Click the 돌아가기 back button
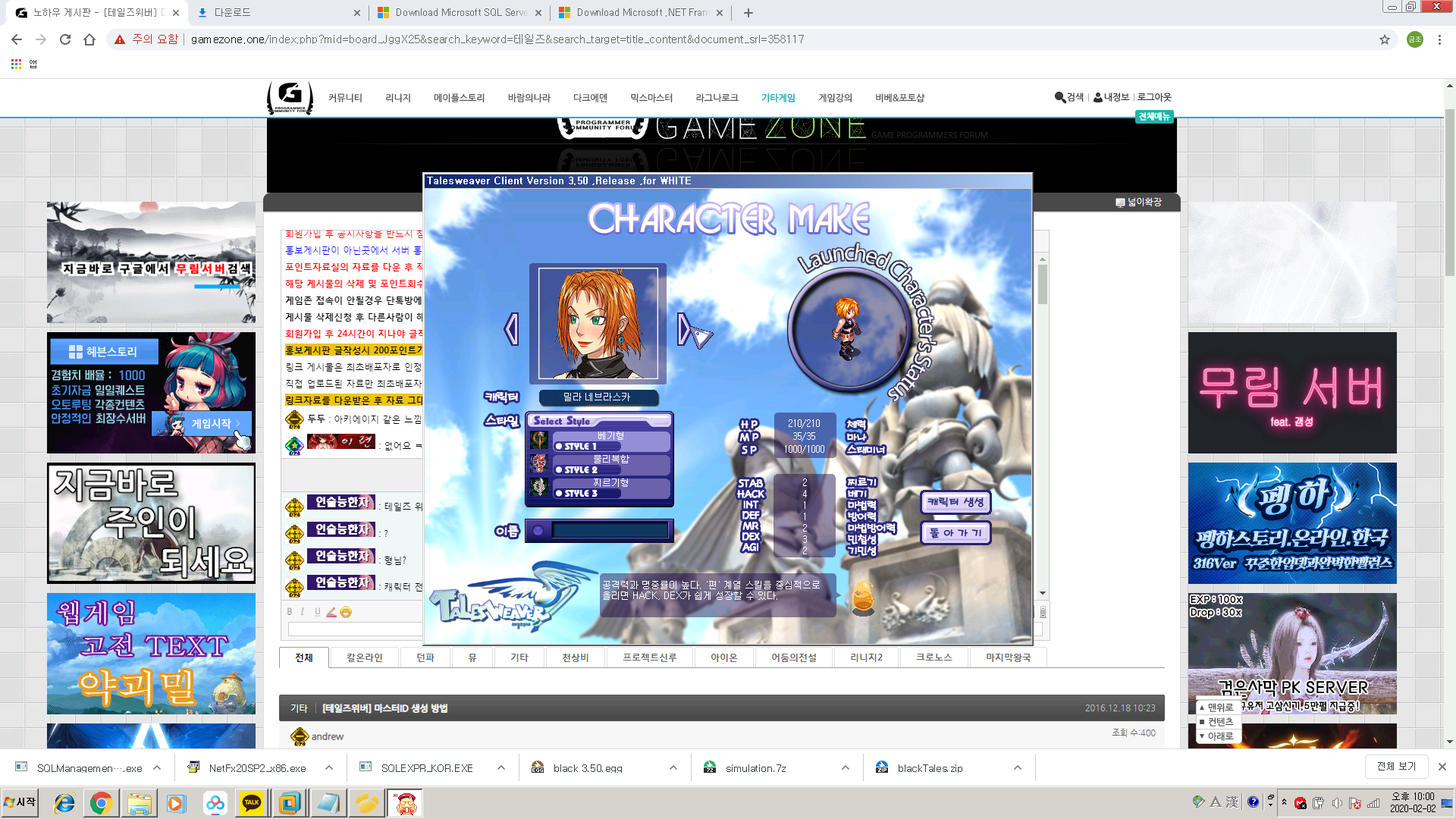 pyautogui.click(x=955, y=533)
